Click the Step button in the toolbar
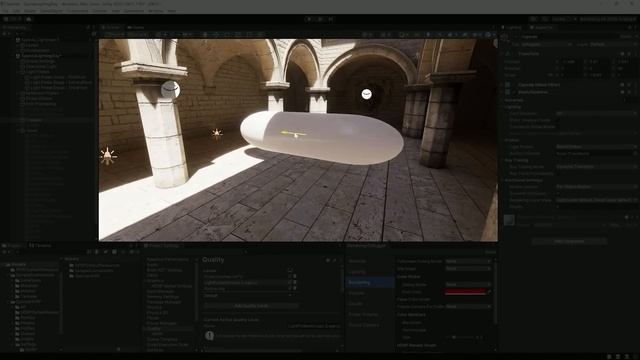The width and height of the screenshot is (640, 360). [x=330, y=19]
